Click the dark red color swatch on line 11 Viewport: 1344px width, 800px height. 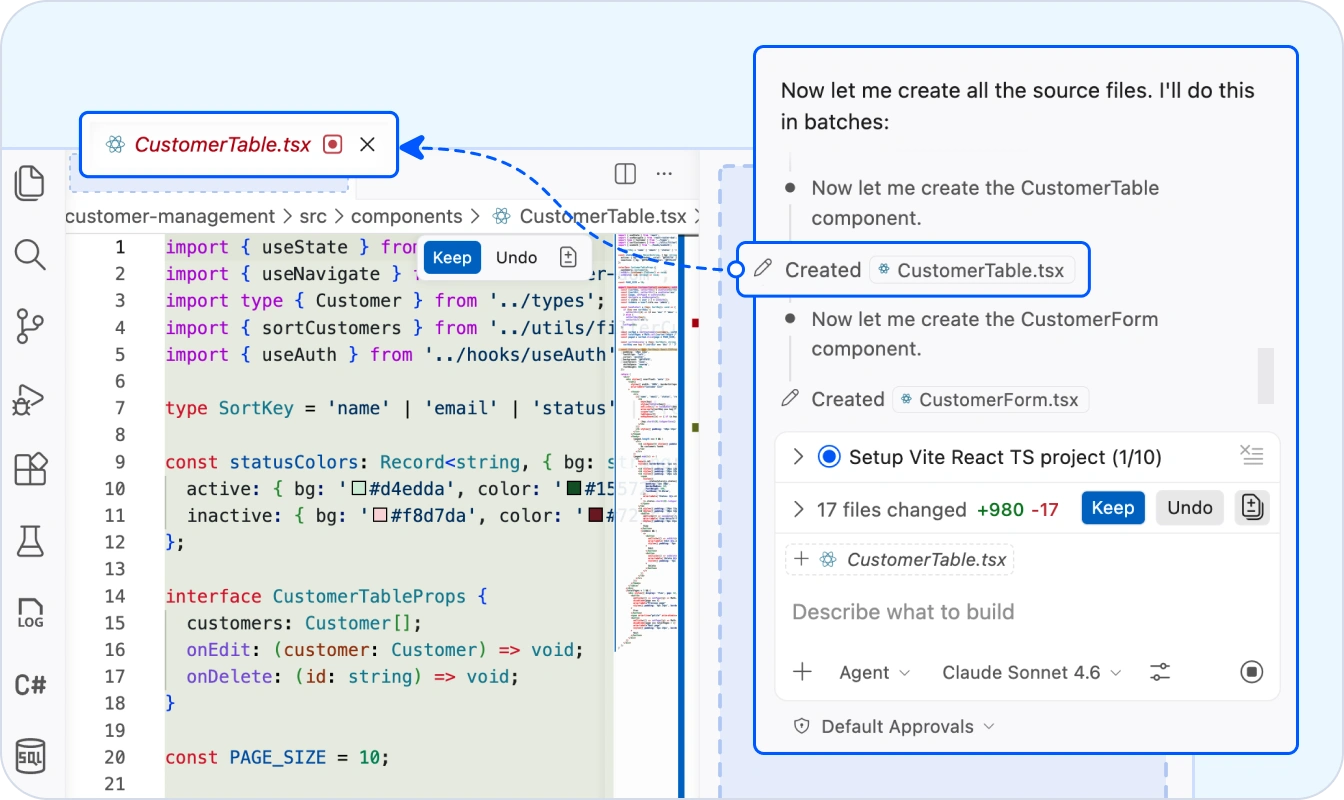tap(595, 516)
